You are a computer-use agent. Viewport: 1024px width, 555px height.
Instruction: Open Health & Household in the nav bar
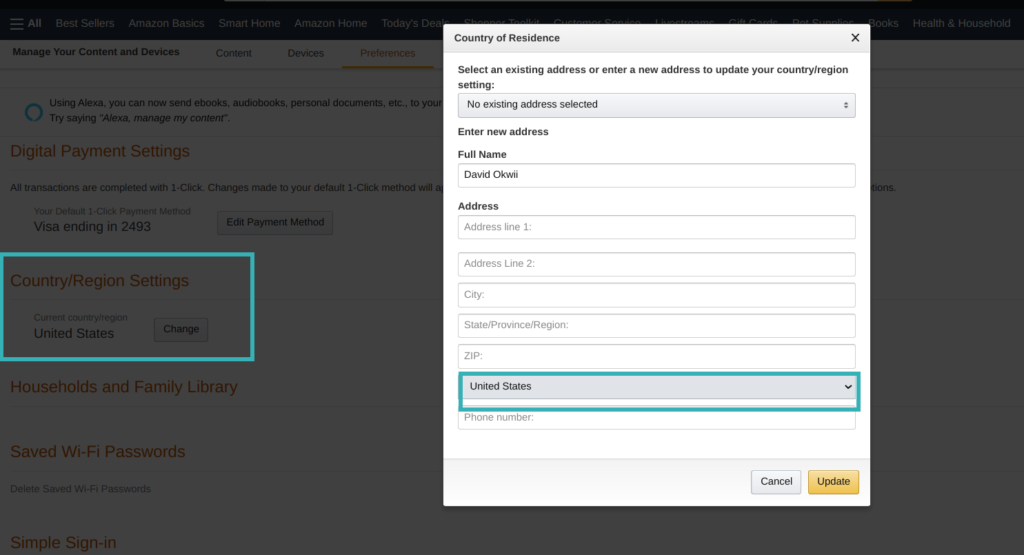coord(961,24)
